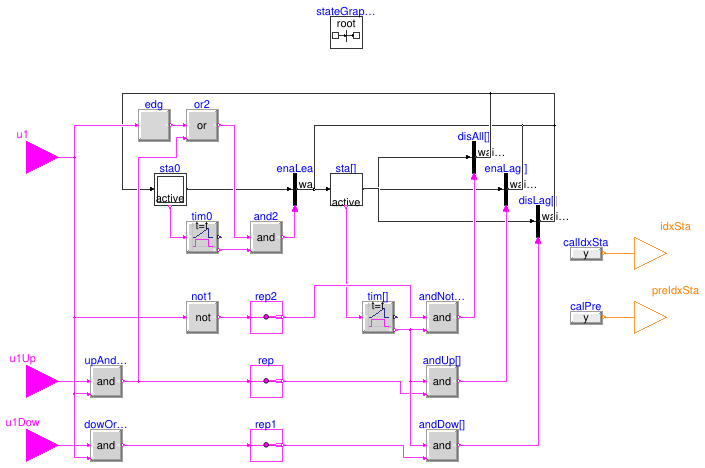The image size is (705, 468).
Task: Select the not1 'not' block
Action: point(202,317)
